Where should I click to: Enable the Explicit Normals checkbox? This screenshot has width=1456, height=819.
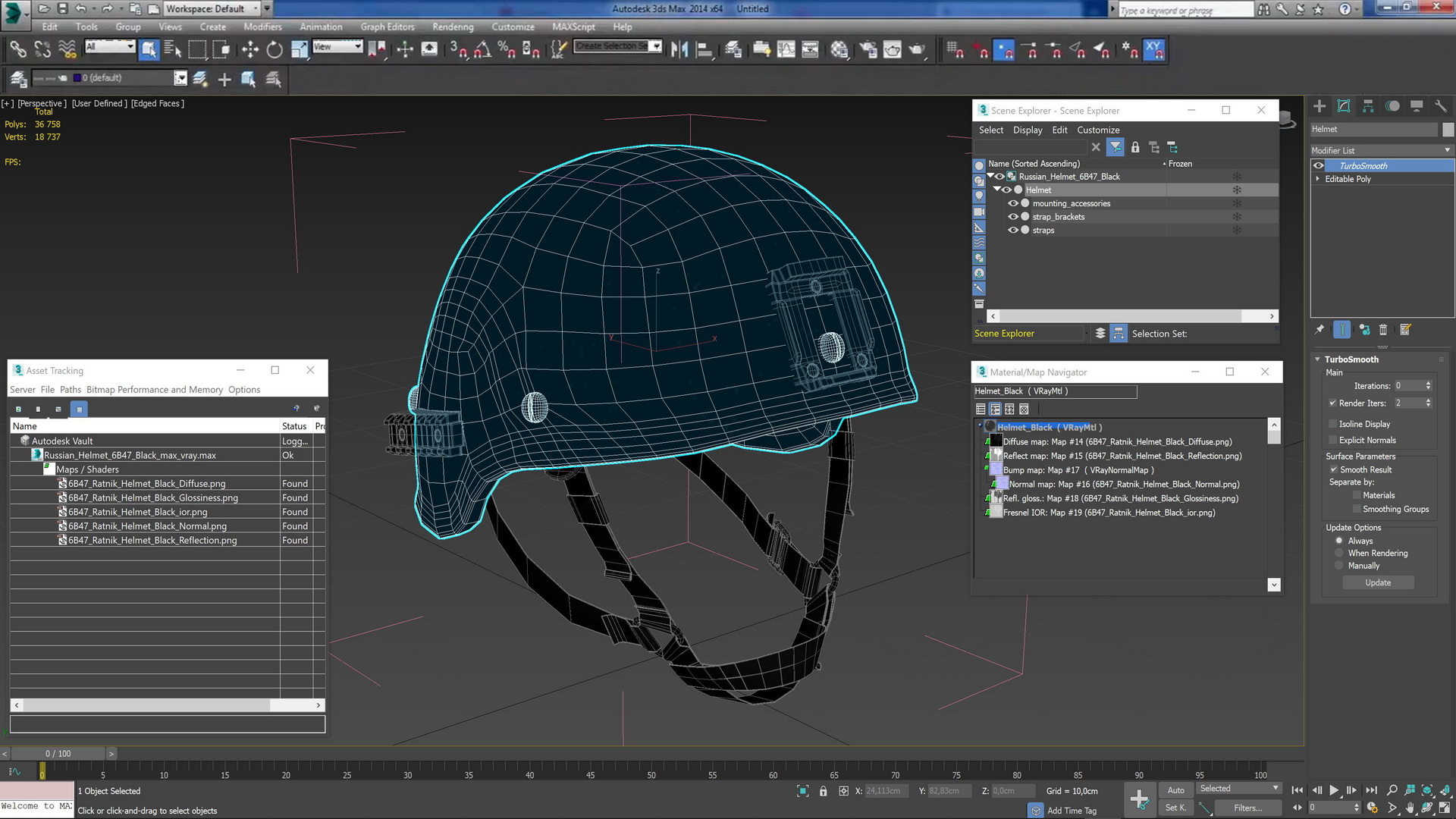[1332, 441]
